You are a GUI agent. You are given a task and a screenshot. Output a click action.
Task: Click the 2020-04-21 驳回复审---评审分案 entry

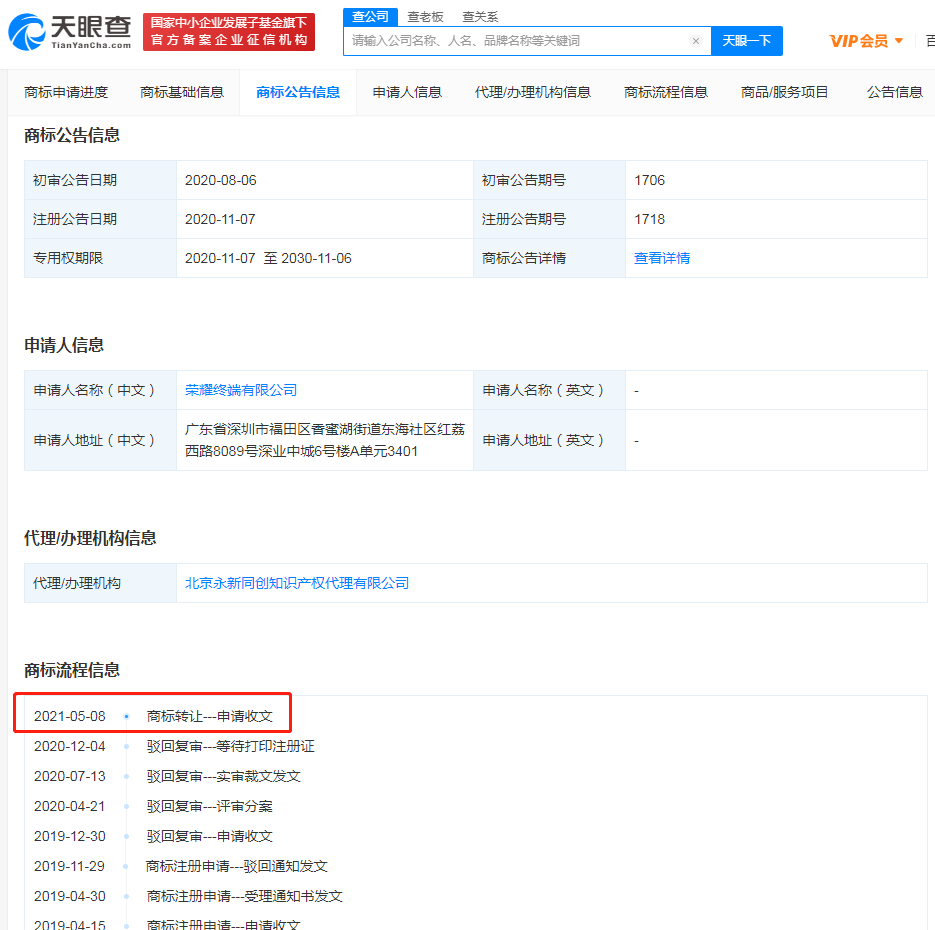[x=153, y=806]
